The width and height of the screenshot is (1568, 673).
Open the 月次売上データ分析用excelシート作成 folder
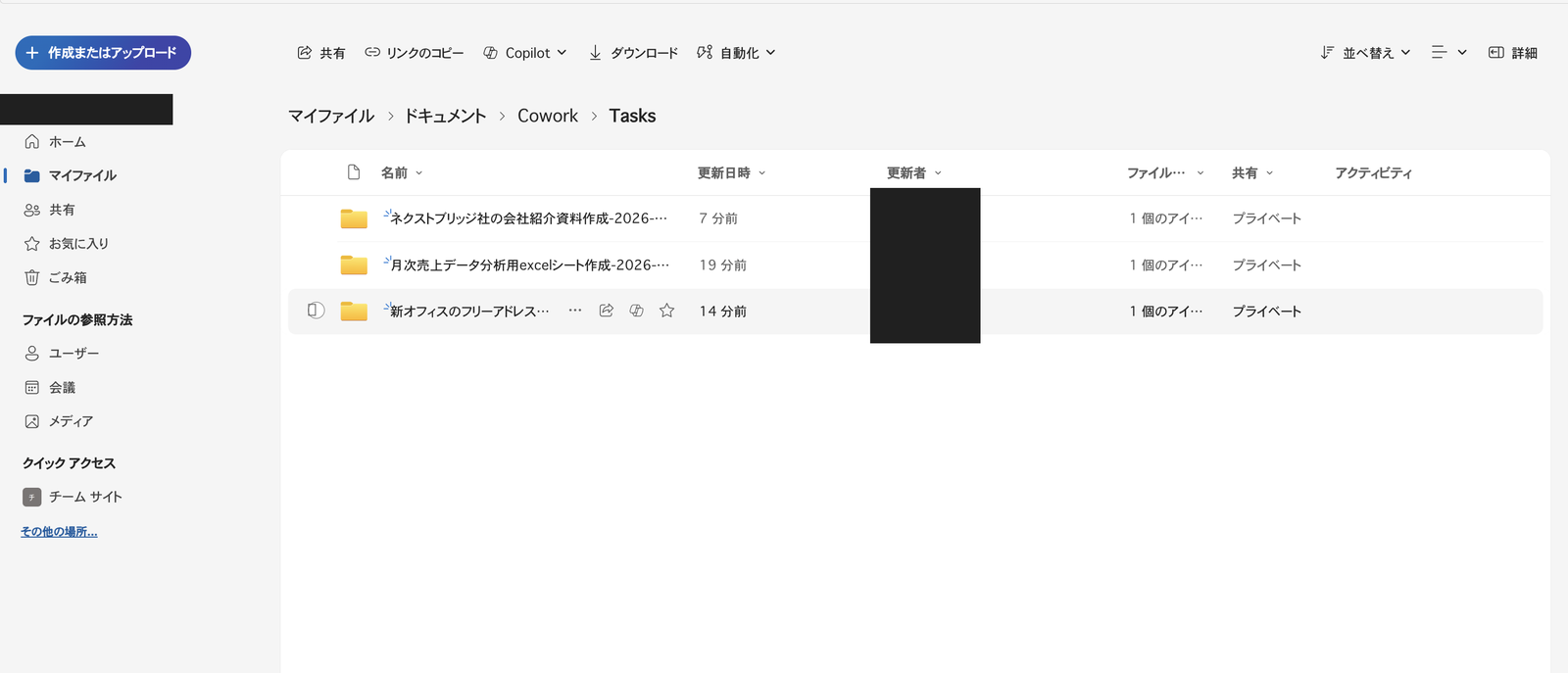pyautogui.click(x=529, y=264)
